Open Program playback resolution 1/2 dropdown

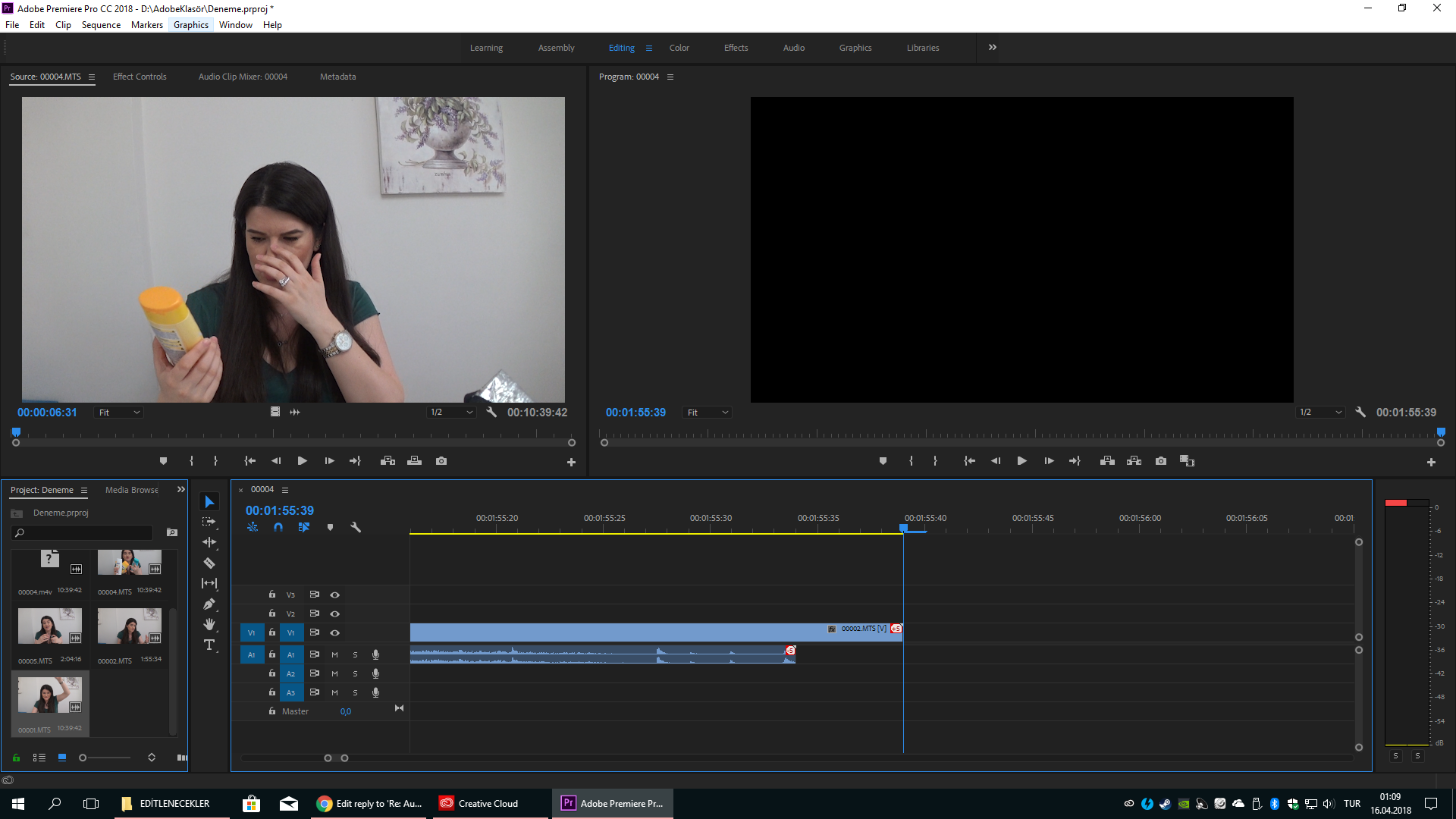(1320, 413)
